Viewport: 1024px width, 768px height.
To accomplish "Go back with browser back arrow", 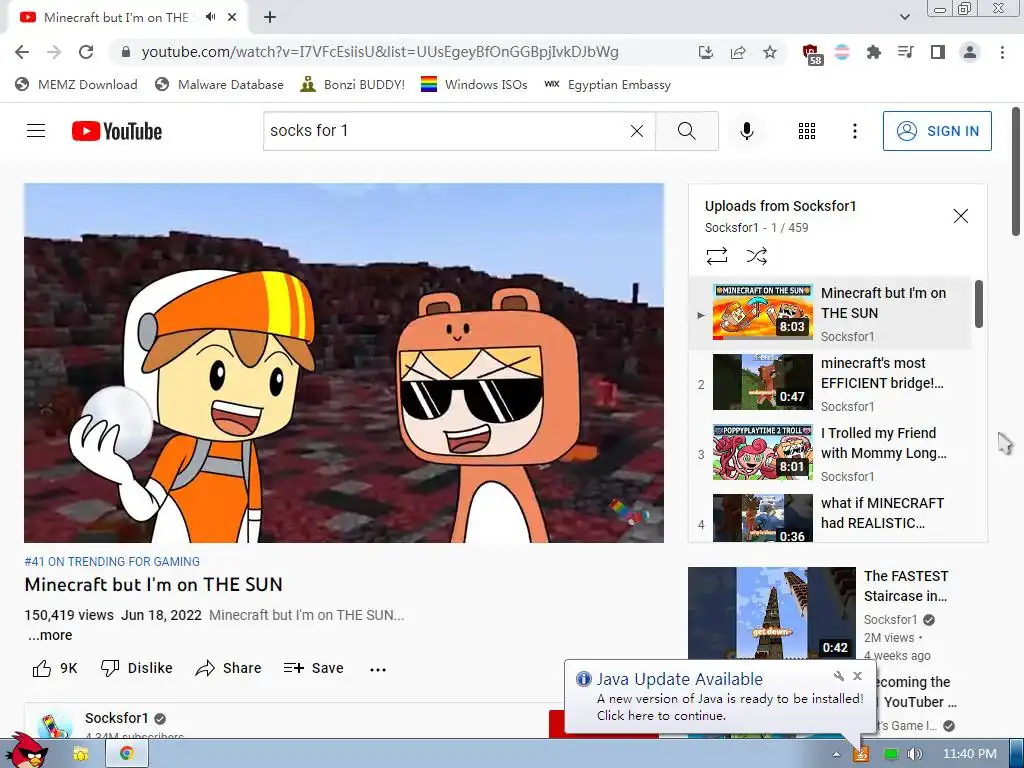I will pyautogui.click(x=22, y=52).
